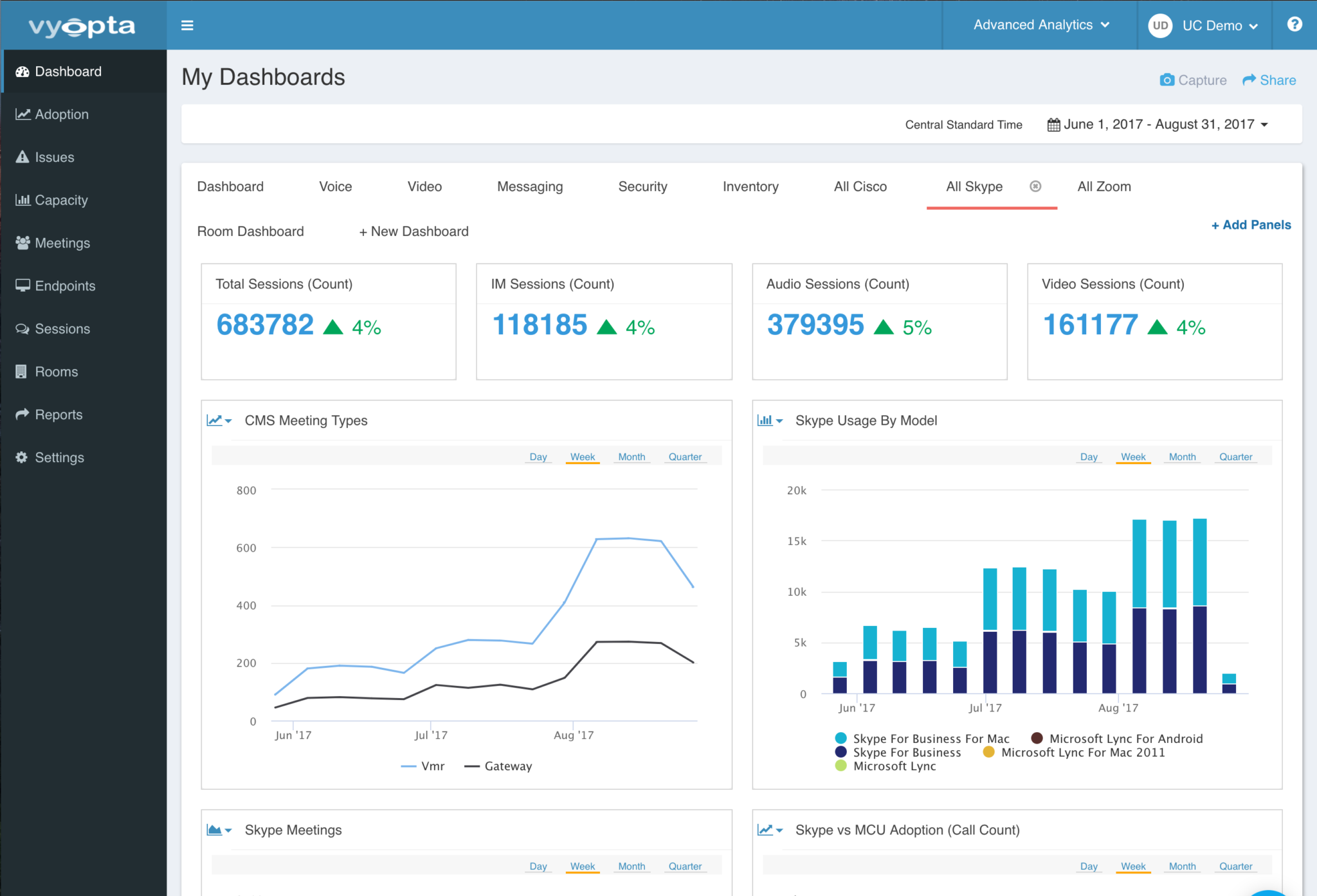This screenshot has height=896, width=1317.
Task: Click Skype Meetings area chart icon
Action: (214, 830)
